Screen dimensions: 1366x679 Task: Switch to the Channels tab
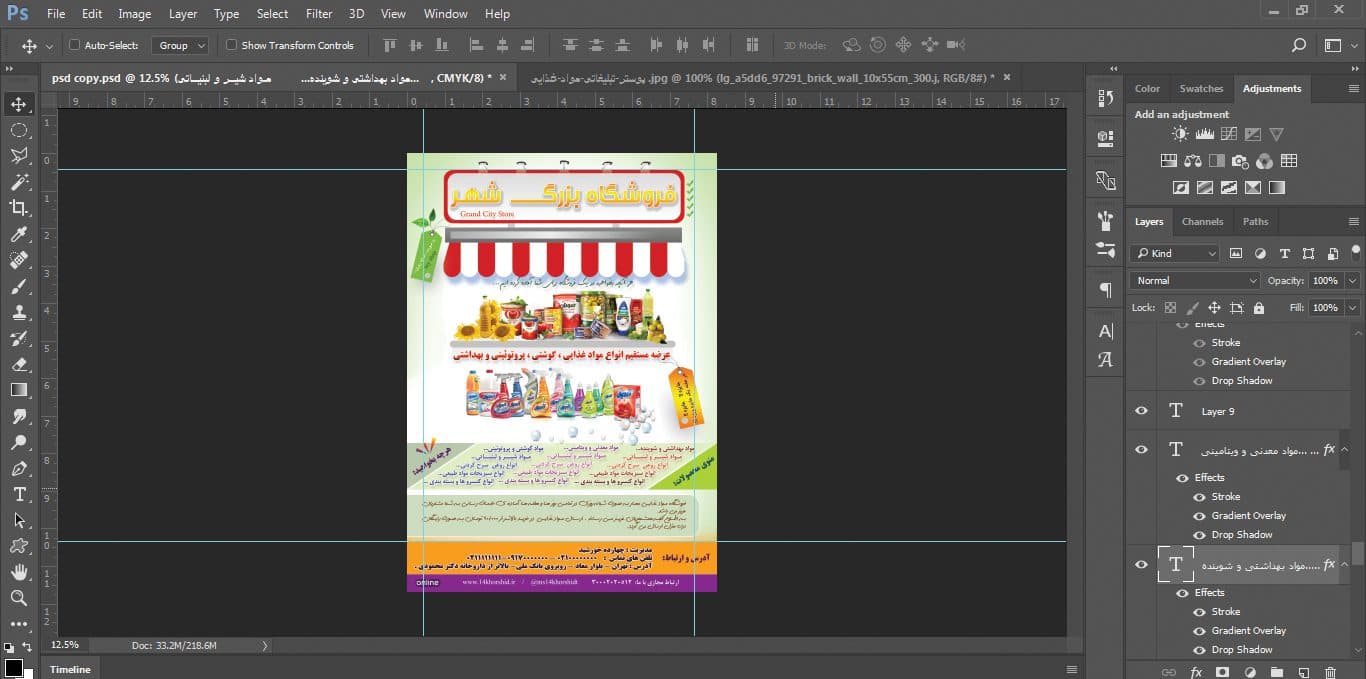1202,222
